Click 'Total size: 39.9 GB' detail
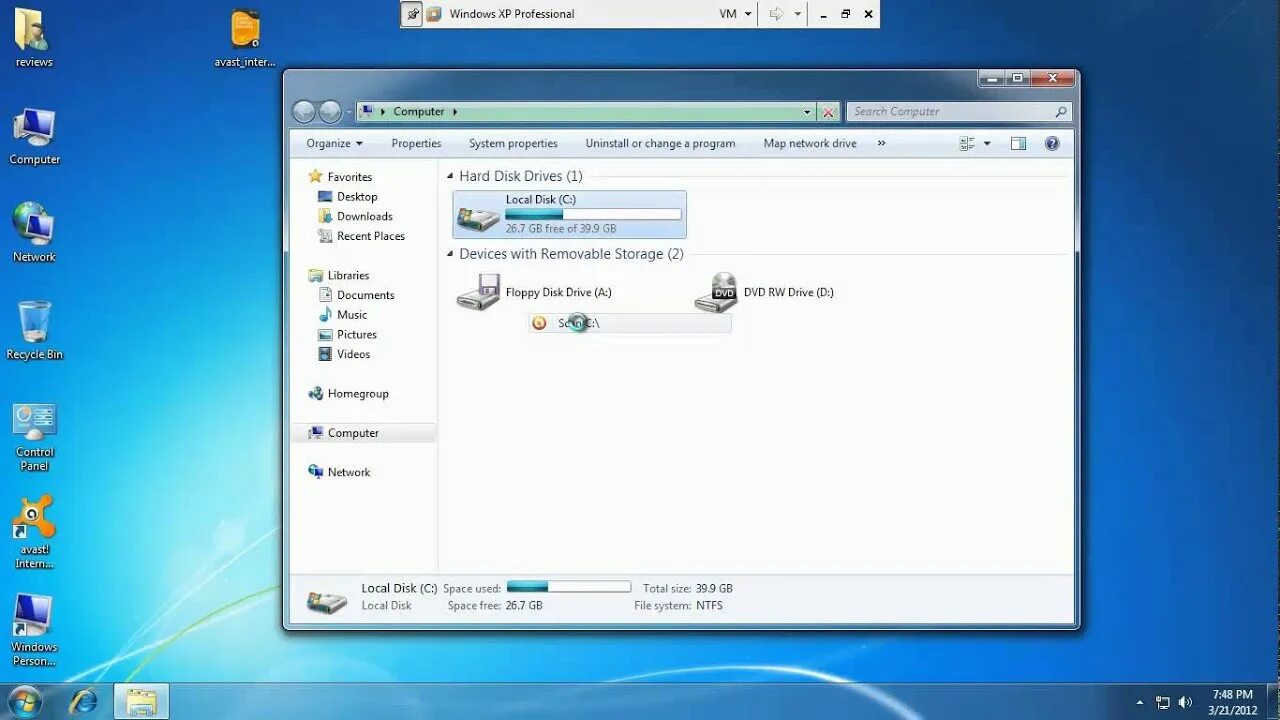 [x=688, y=588]
